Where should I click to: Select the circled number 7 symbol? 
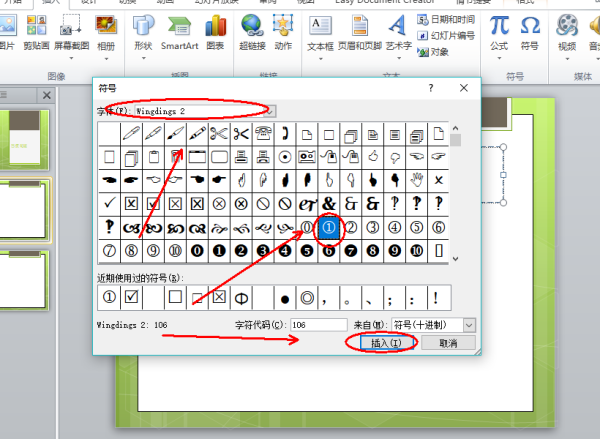coord(109,251)
